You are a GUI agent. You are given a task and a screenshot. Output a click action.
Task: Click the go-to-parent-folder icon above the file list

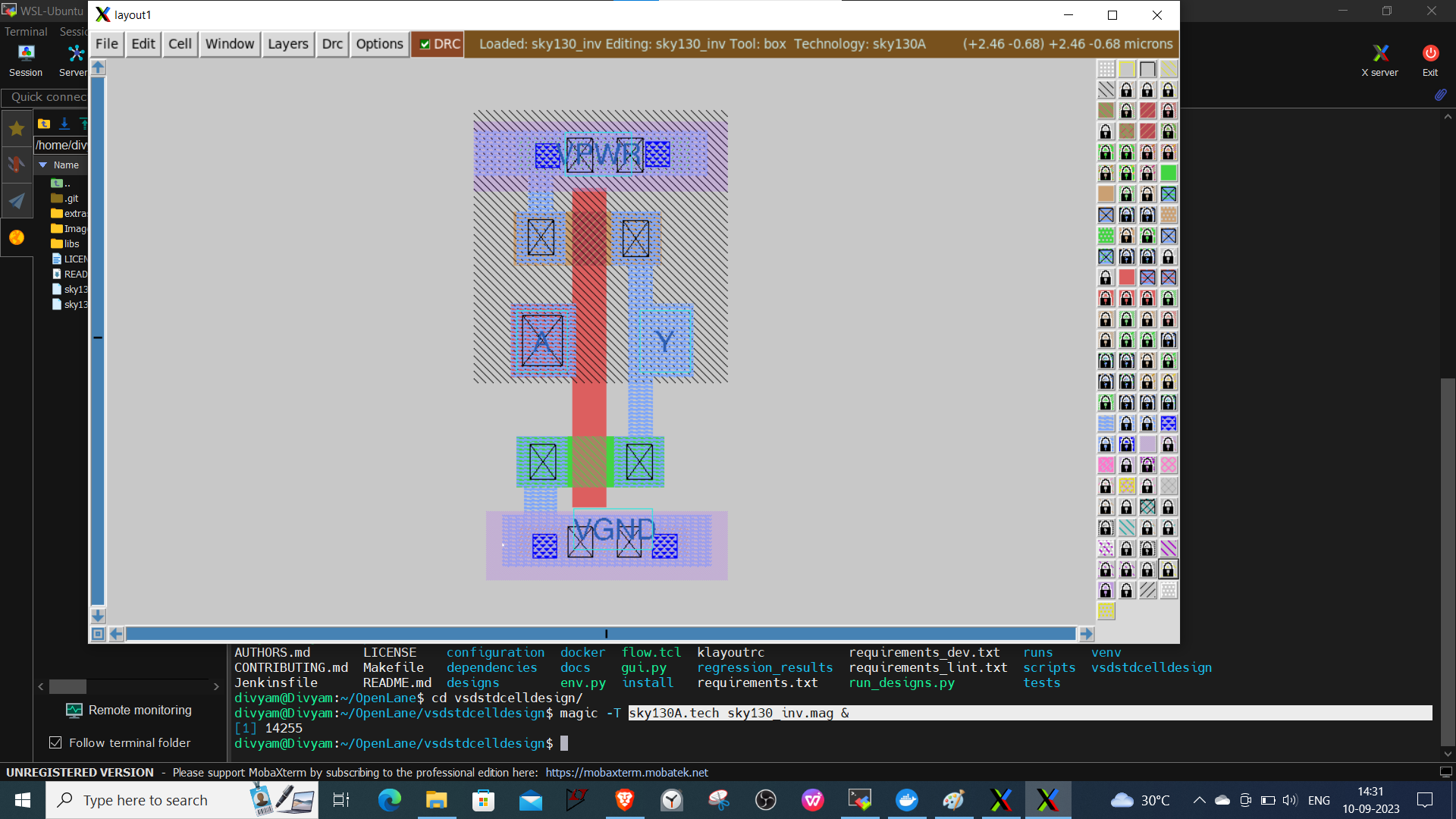tap(43, 123)
